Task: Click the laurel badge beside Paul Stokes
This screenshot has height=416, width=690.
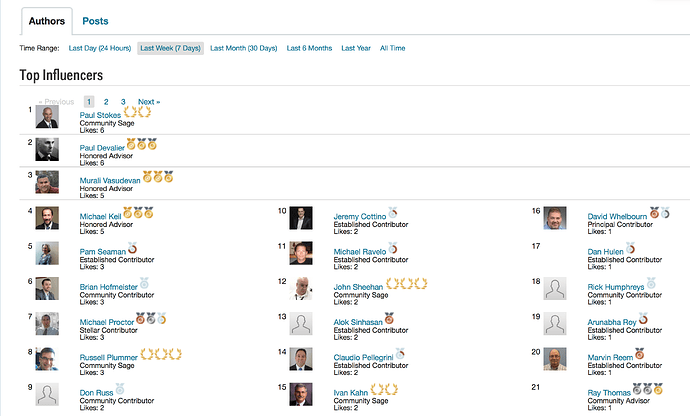Action: 138,113
